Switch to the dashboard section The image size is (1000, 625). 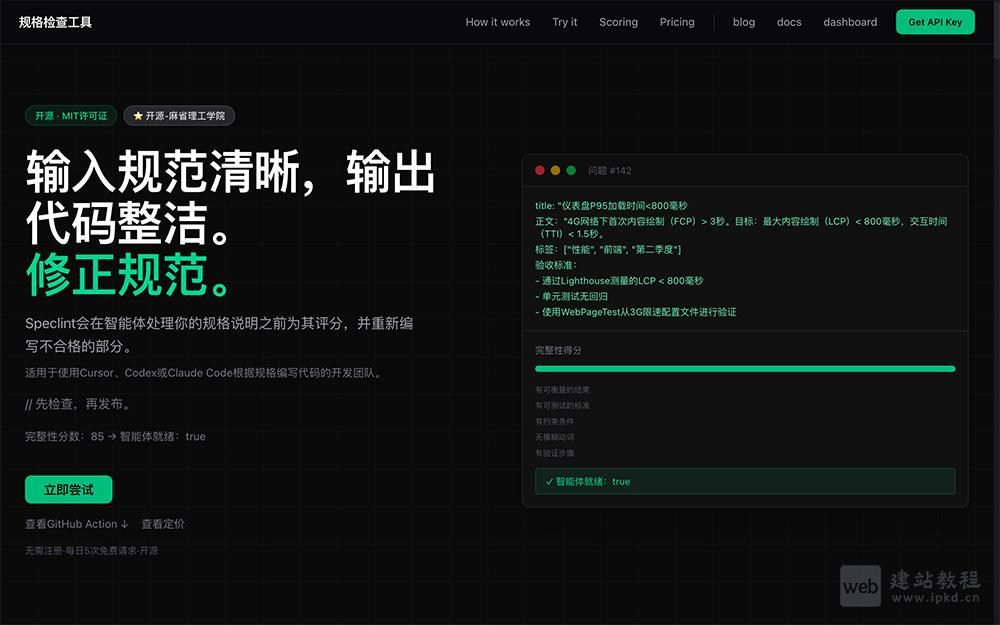(850, 21)
